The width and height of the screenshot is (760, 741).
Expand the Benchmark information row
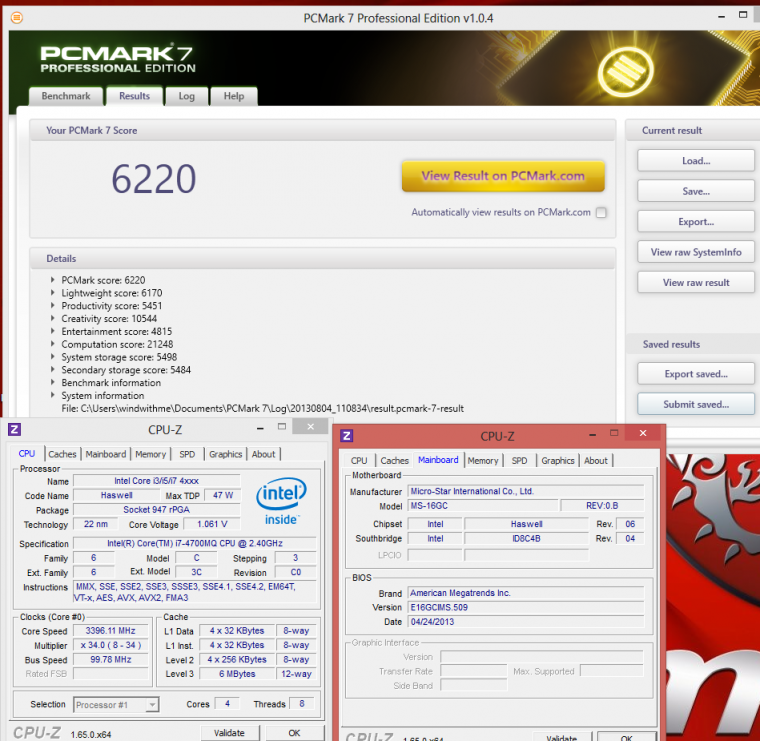pos(53,382)
